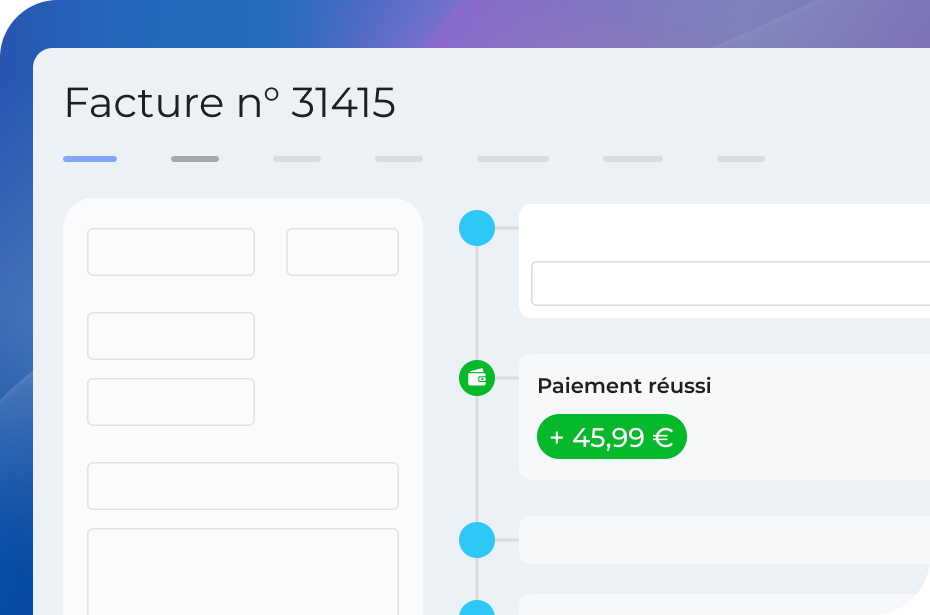The image size is (930, 615).
Task: Open the "Paiement réussi" timeline entry
Action: (624, 386)
